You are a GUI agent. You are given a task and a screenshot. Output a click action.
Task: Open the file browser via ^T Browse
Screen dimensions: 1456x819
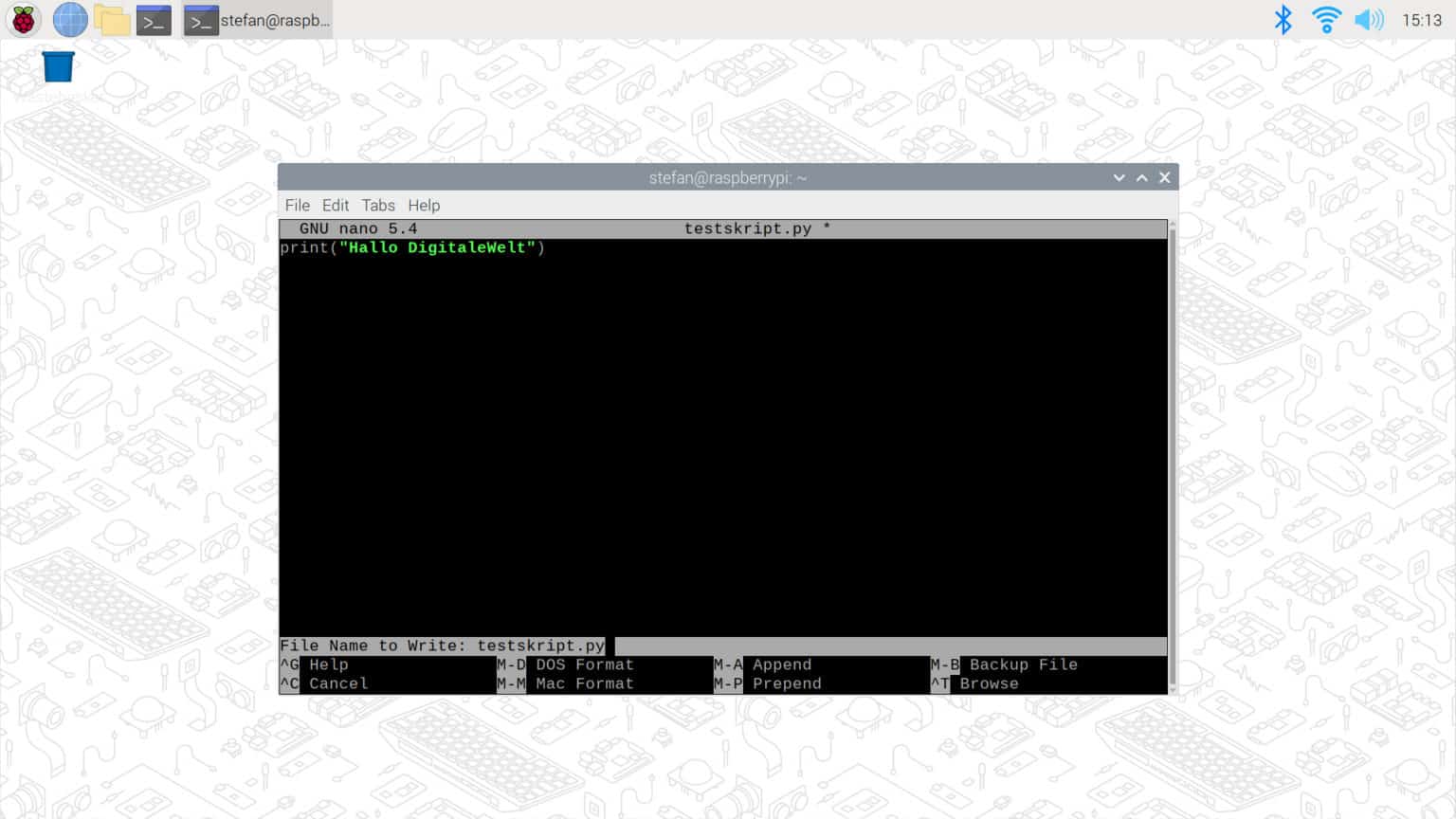(x=990, y=683)
